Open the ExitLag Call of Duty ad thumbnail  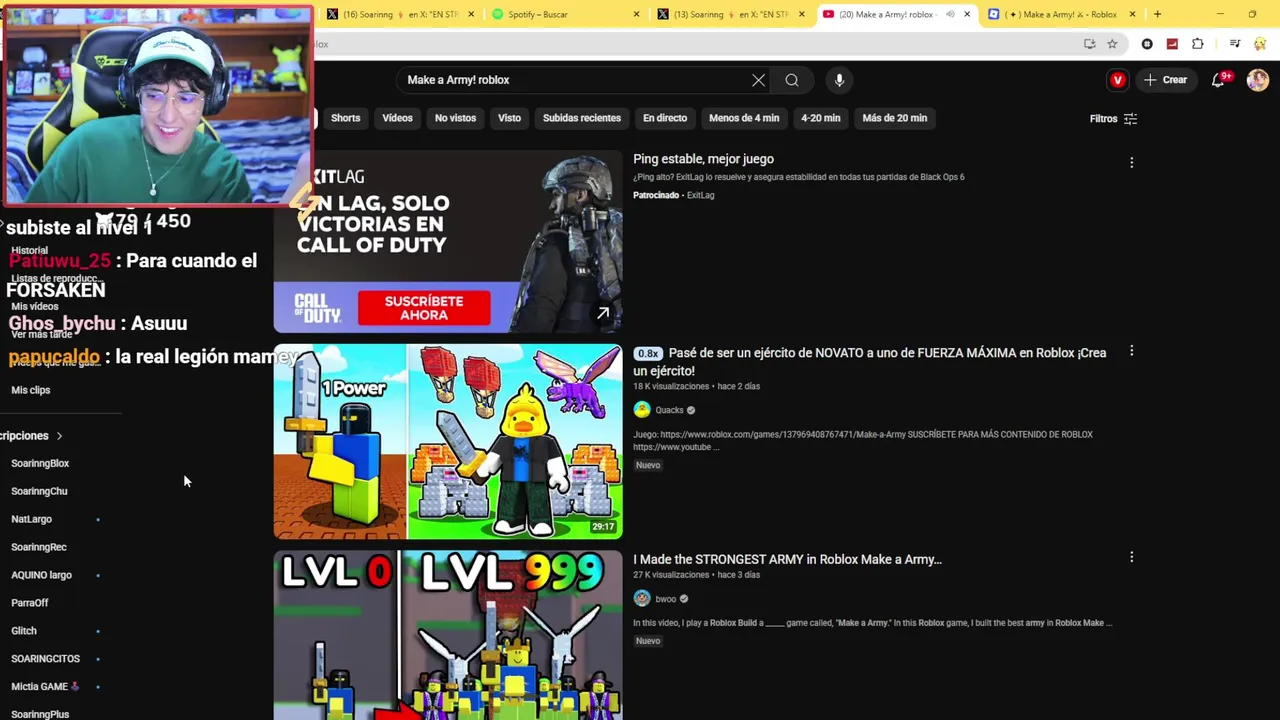(448, 241)
